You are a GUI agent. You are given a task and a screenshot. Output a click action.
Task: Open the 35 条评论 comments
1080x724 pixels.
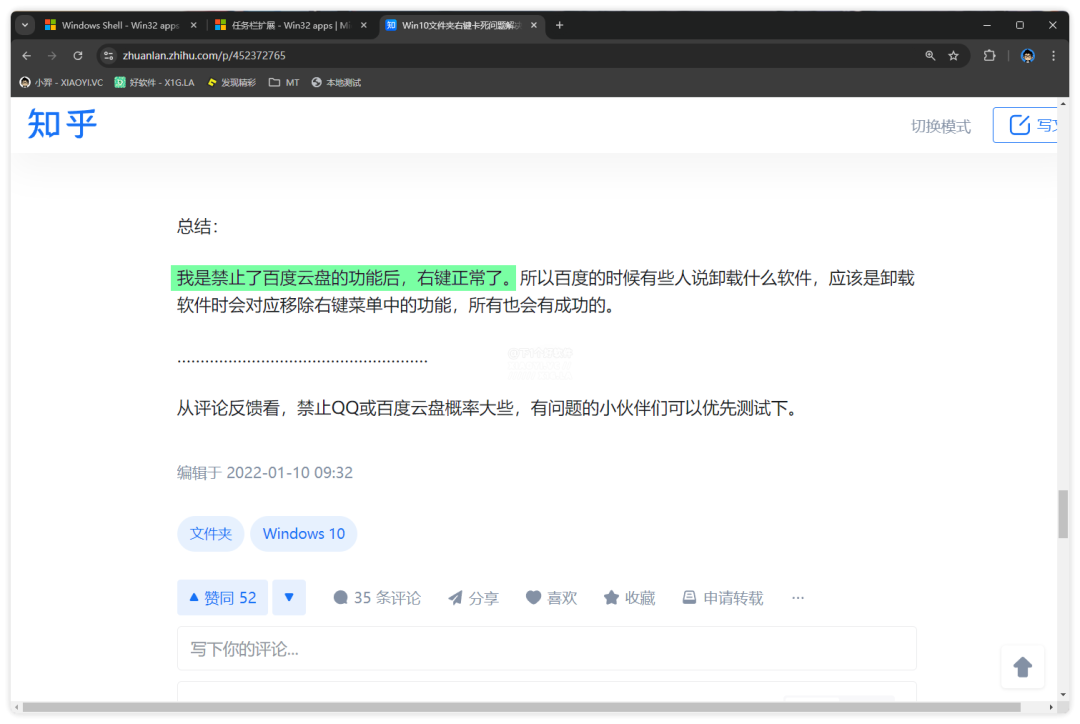pos(377,598)
